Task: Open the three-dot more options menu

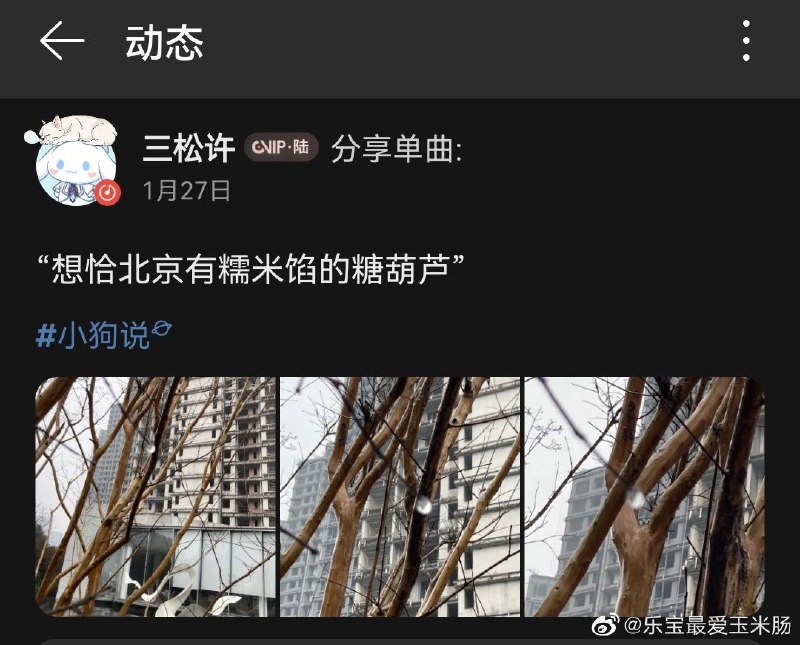Action: tap(746, 41)
